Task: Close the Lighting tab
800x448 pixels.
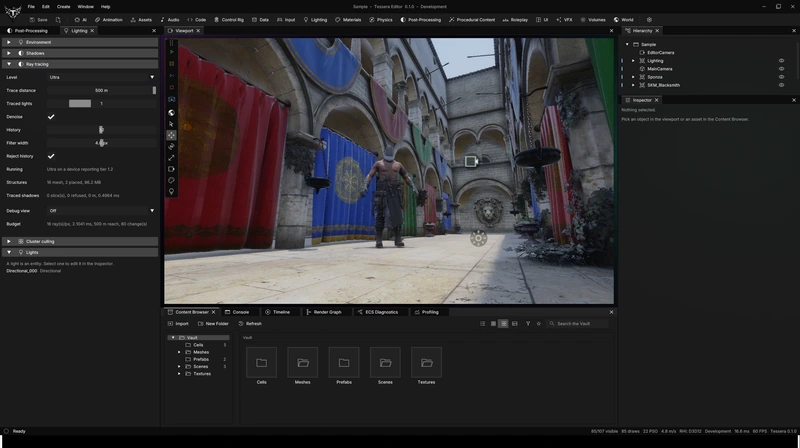Action: coord(92,31)
